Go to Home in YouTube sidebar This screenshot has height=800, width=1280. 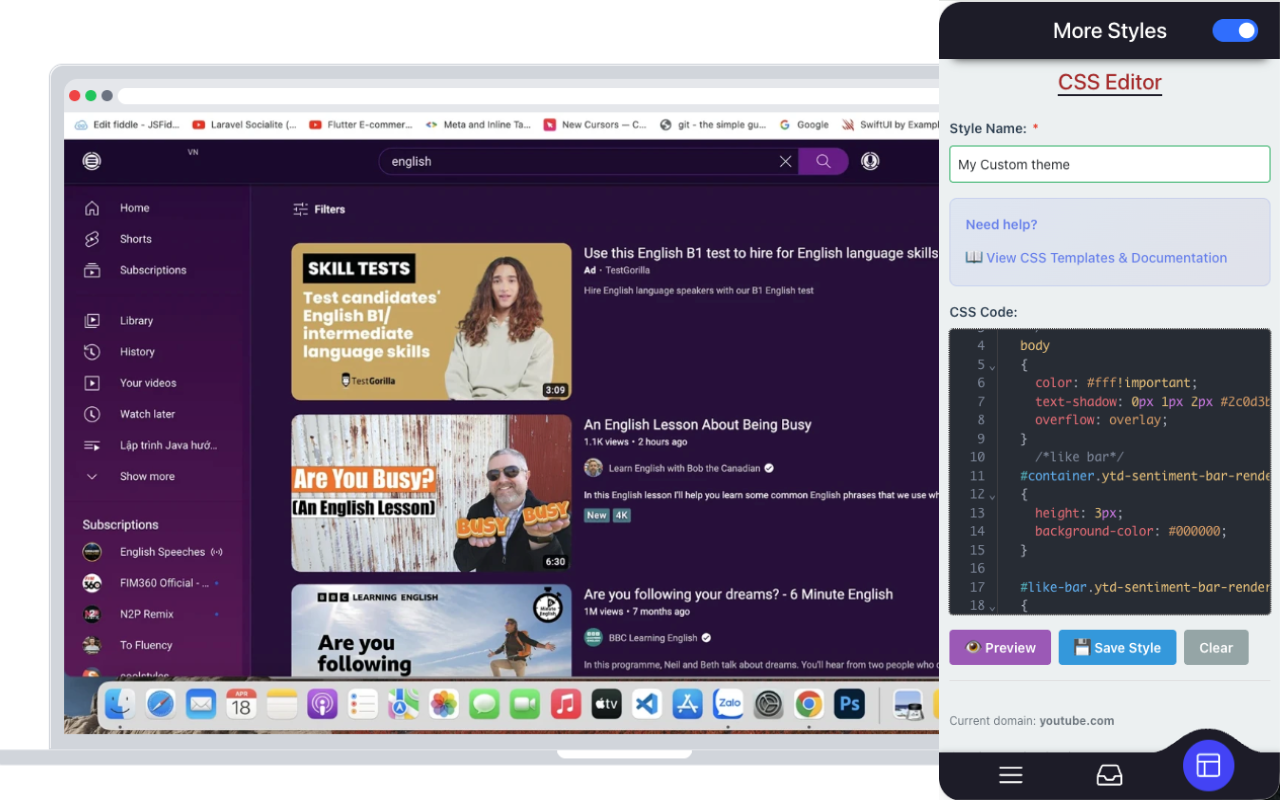coord(134,208)
